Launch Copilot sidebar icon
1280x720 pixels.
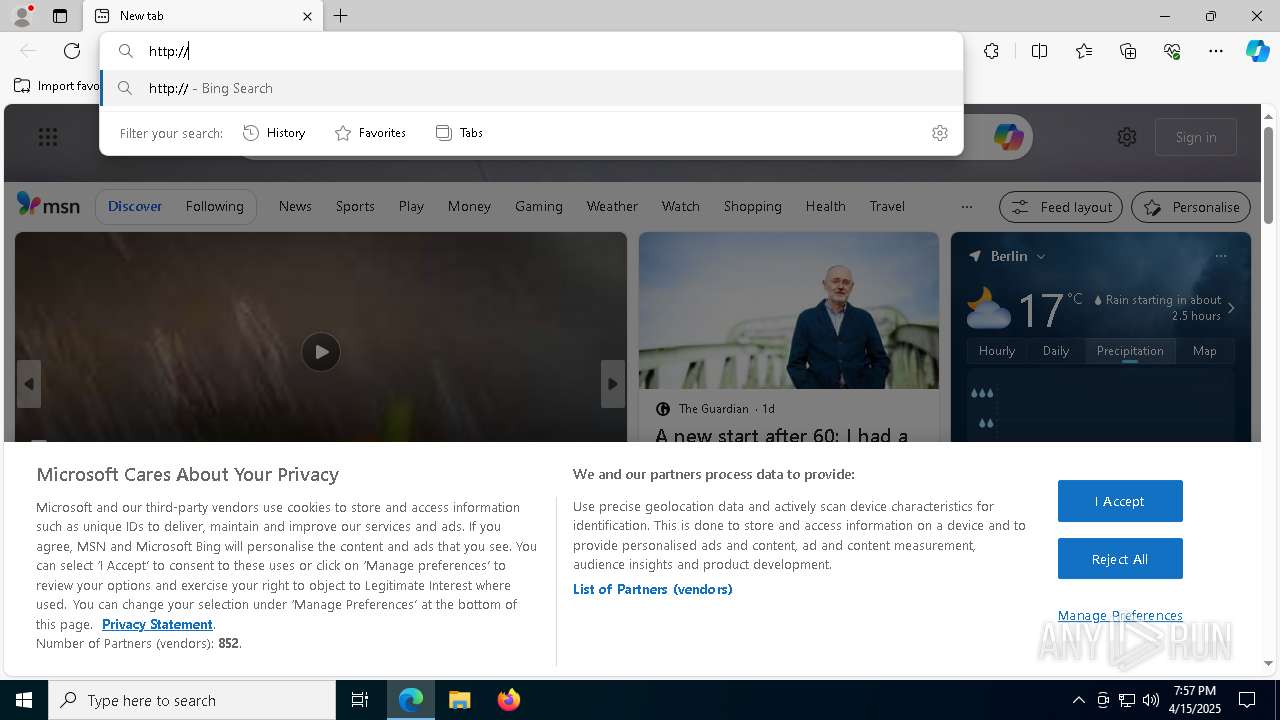[x=1257, y=51]
